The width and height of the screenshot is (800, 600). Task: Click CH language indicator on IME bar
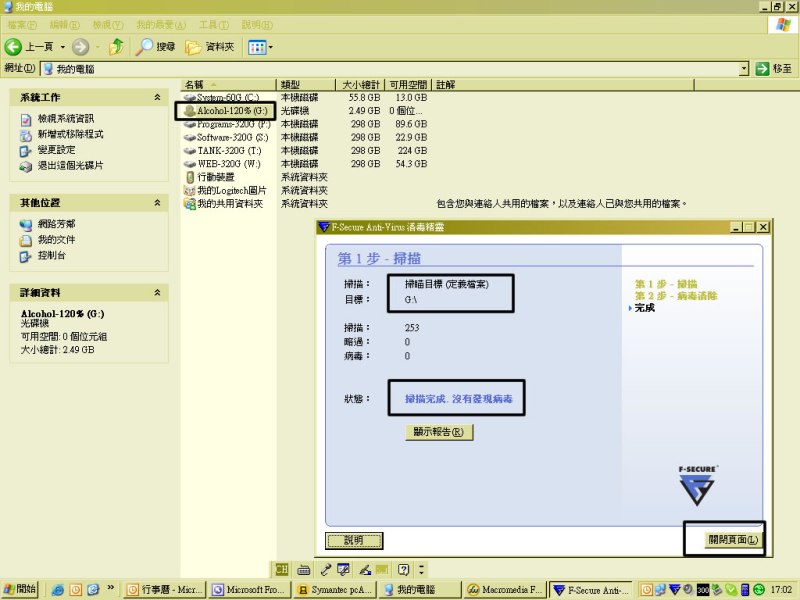pyautogui.click(x=281, y=569)
